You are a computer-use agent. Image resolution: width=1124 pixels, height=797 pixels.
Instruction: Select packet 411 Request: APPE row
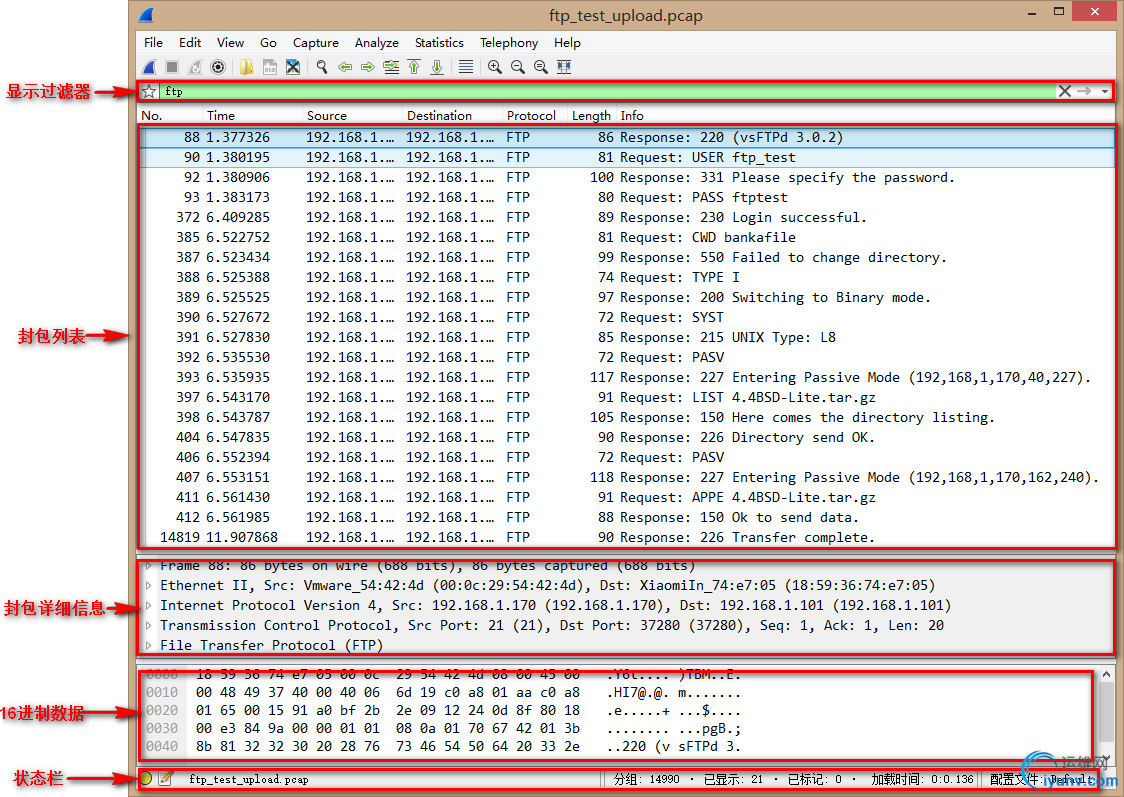(627, 498)
